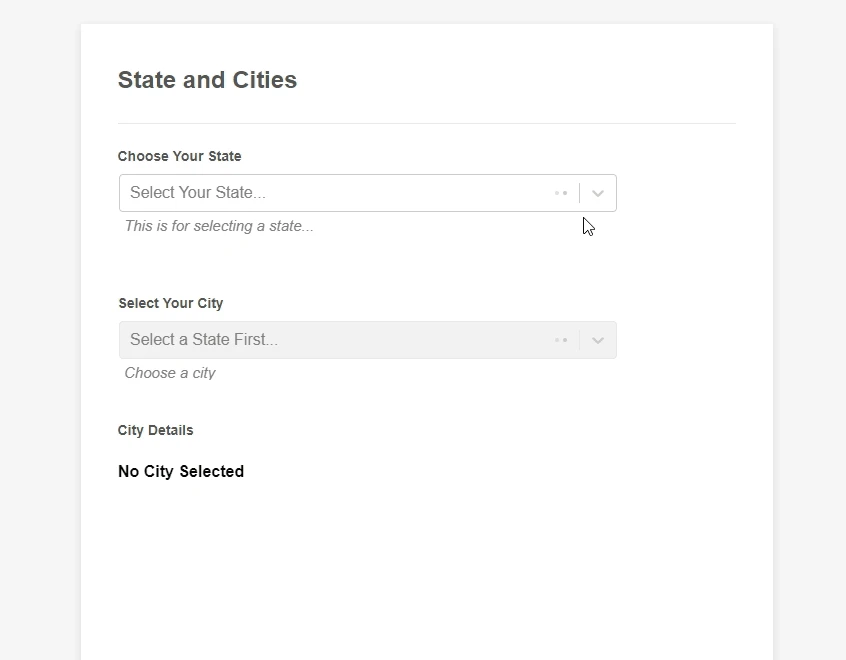Expand the Select Your City dropdown chevron
This screenshot has height=660, width=846.
(x=598, y=340)
